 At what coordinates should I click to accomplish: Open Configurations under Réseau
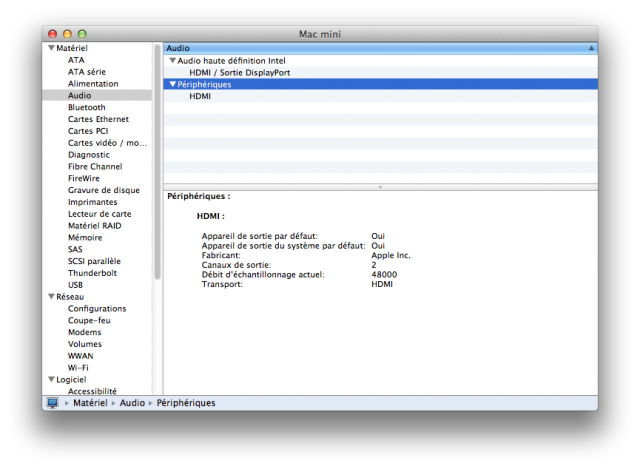click(97, 309)
